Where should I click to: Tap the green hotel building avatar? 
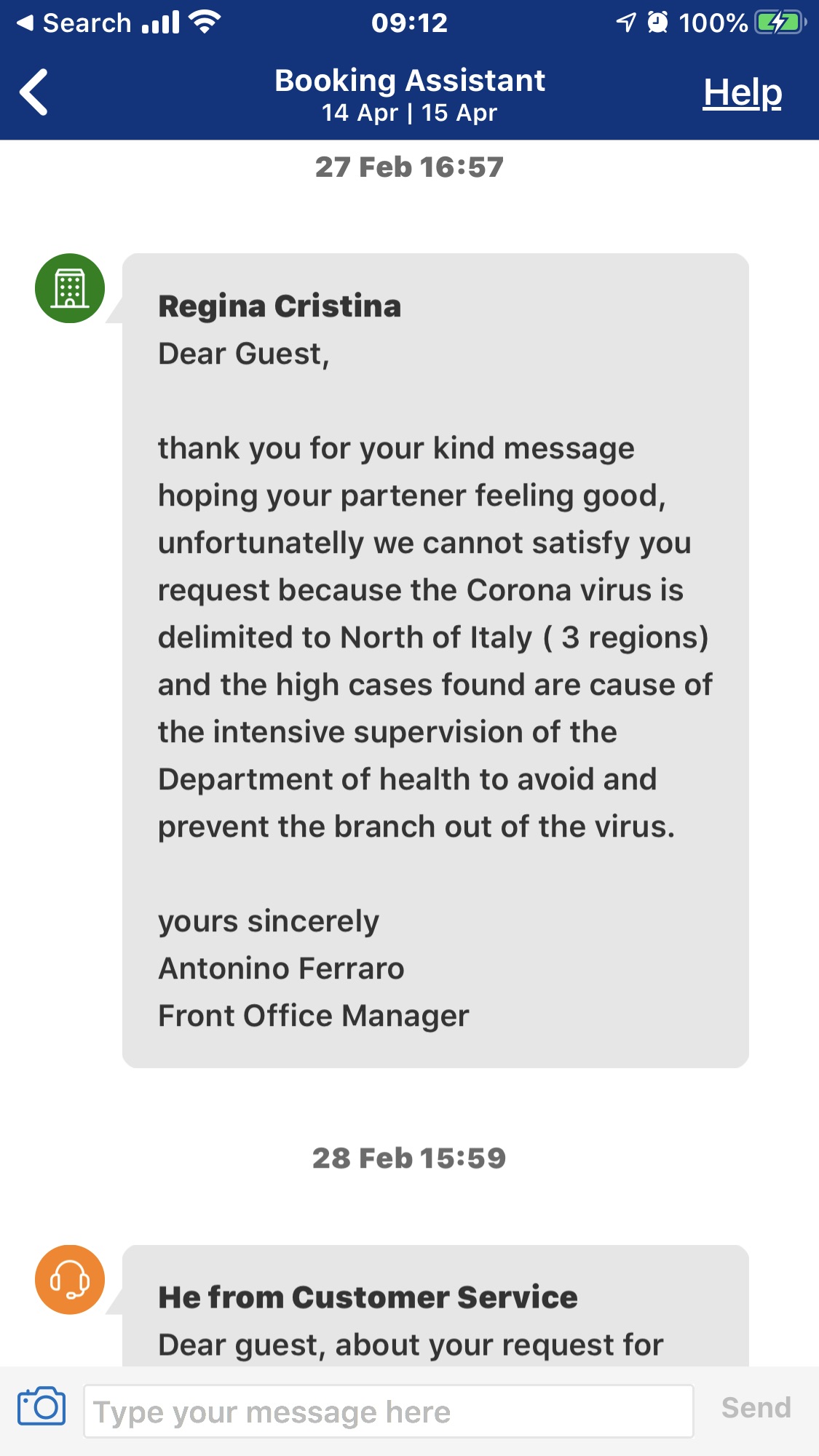[x=70, y=288]
